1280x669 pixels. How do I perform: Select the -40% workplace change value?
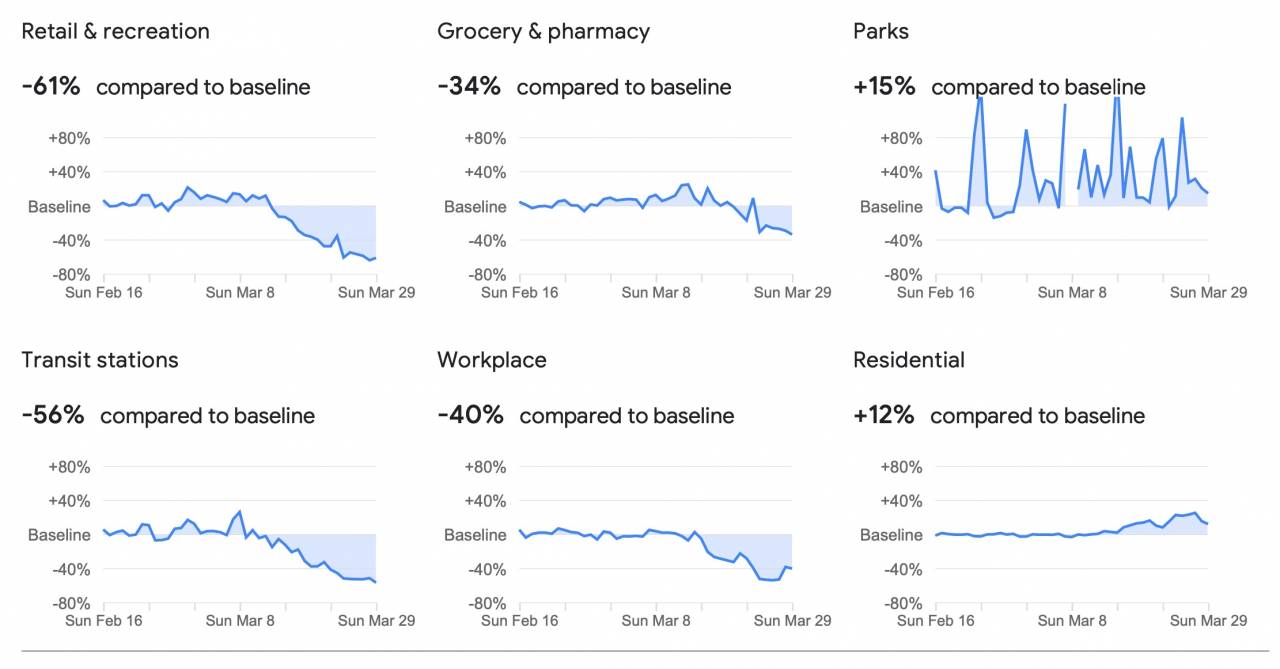point(470,415)
